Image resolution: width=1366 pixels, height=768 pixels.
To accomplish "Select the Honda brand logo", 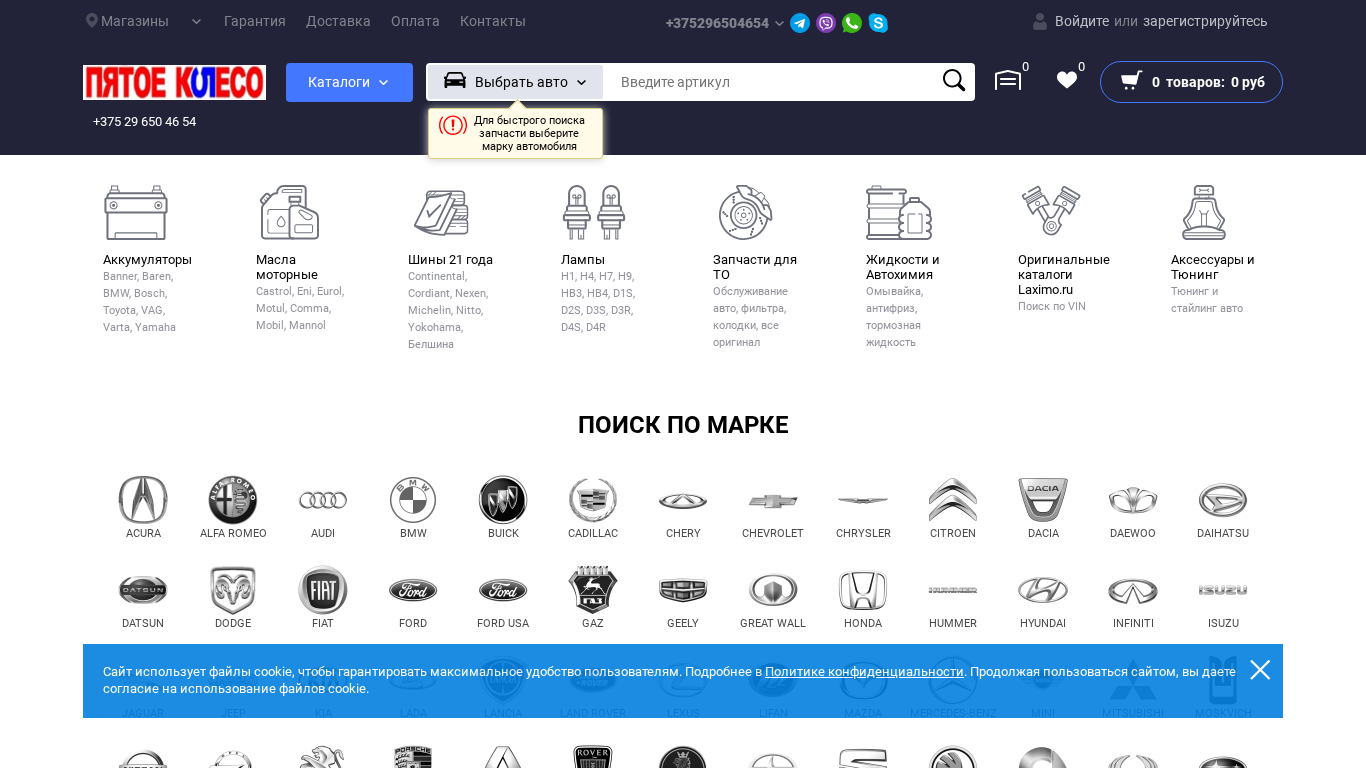I will coord(863,590).
